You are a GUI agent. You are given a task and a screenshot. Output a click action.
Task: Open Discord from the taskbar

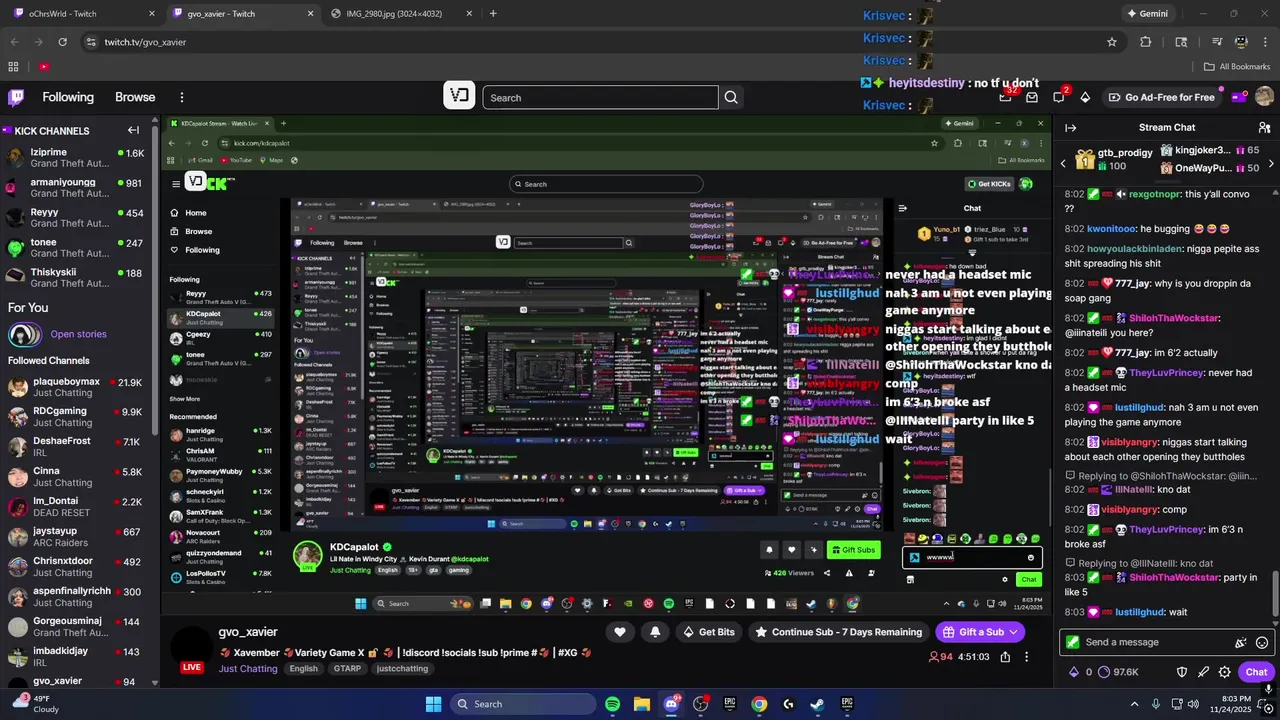coord(671,704)
